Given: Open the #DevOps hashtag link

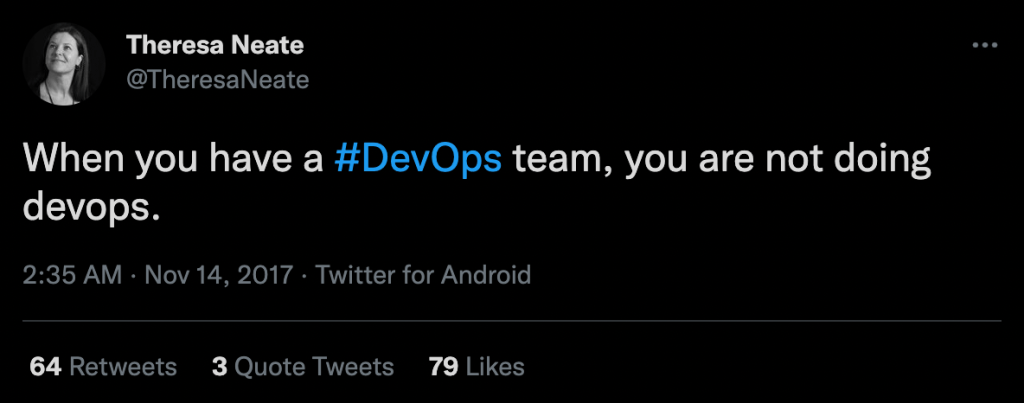Looking at the screenshot, I should (x=417, y=160).
